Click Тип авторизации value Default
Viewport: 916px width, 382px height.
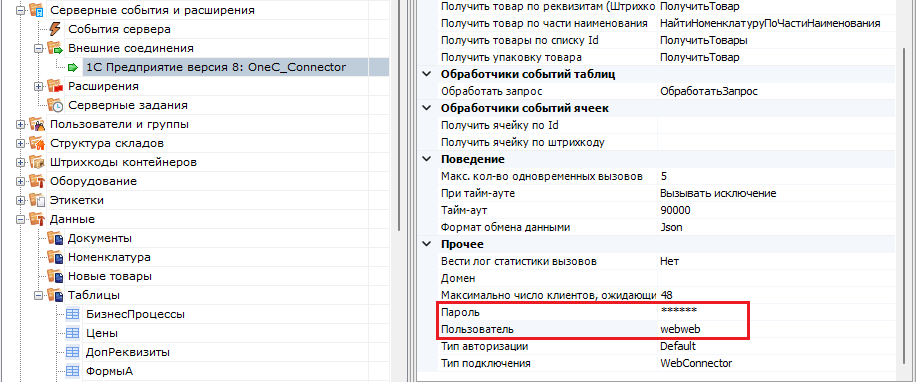pyautogui.click(x=678, y=346)
